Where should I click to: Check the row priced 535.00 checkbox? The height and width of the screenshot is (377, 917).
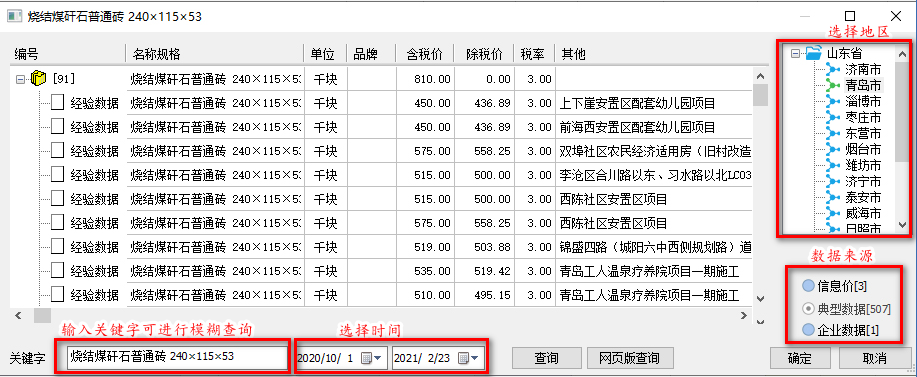tap(57, 271)
